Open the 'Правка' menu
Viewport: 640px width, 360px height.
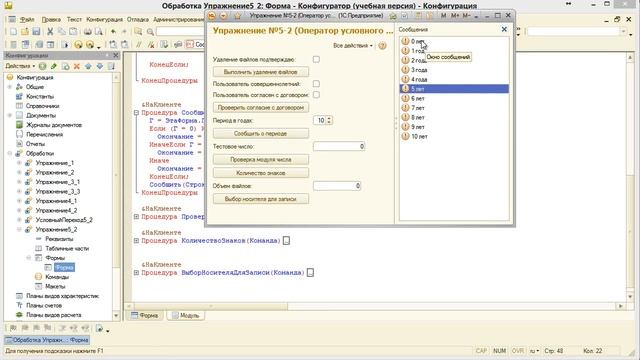click(x=51, y=19)
